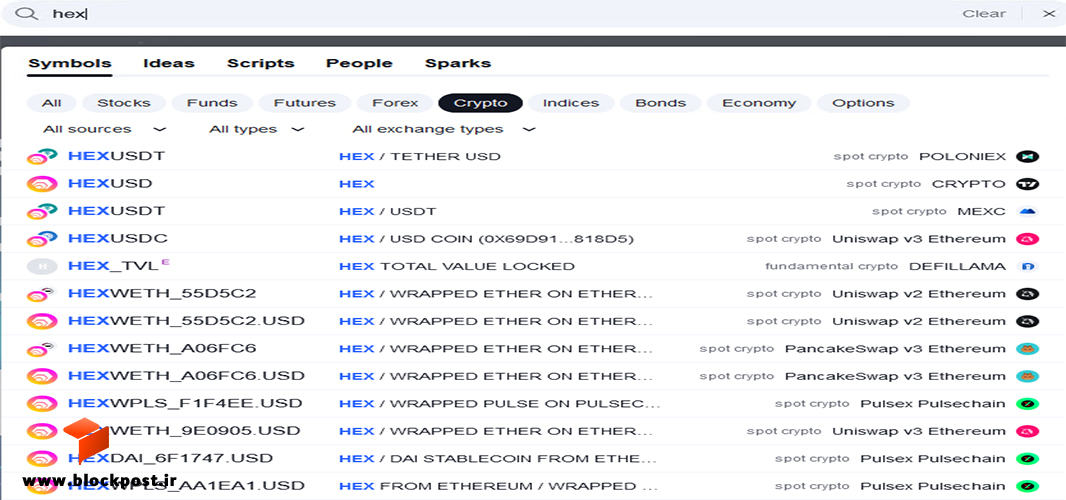Switch to the Symbols tab
1066x500 pixels.
click(69, 63)
